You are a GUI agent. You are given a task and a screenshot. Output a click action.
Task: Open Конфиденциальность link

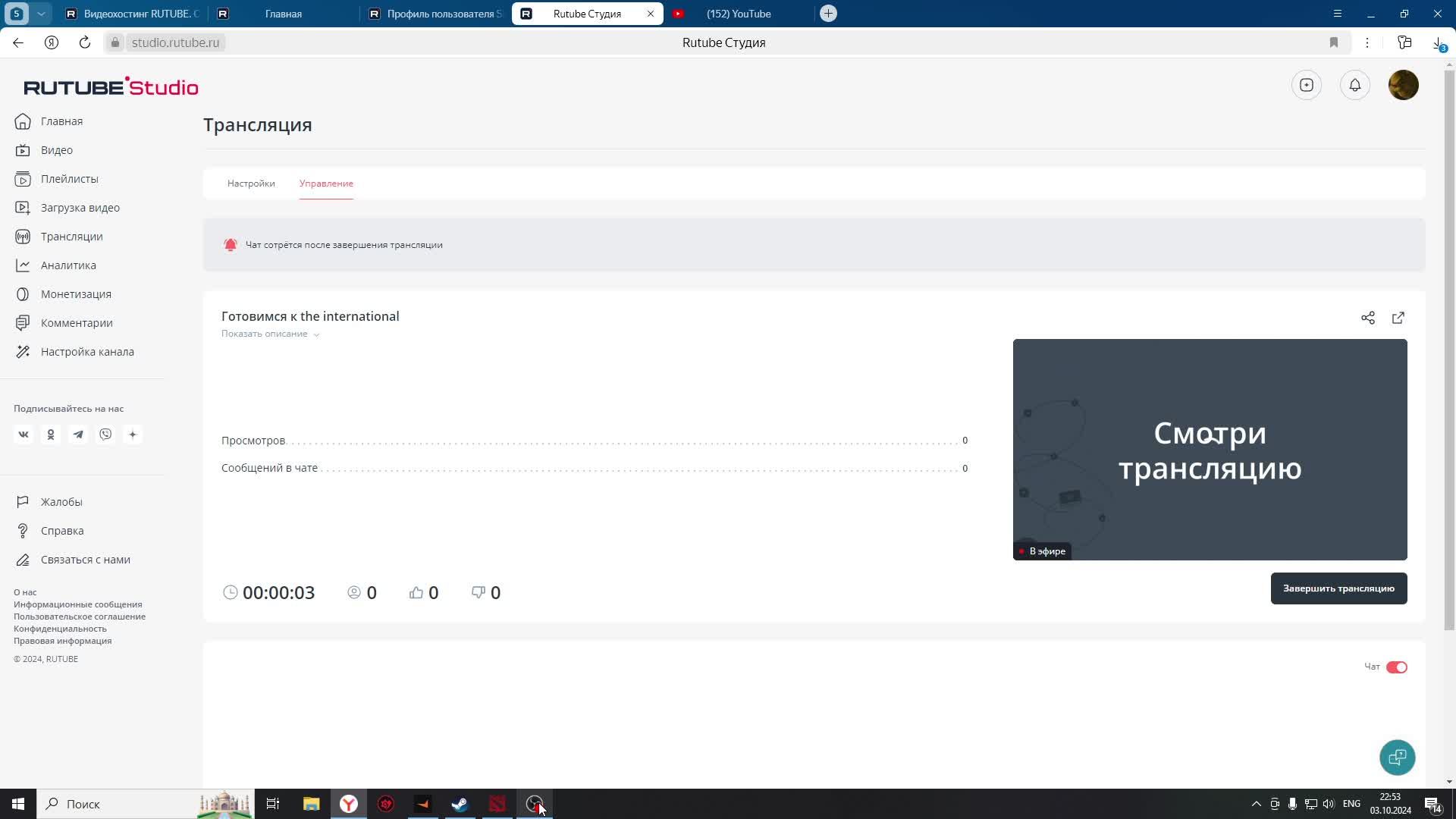[x=60, y=629]
